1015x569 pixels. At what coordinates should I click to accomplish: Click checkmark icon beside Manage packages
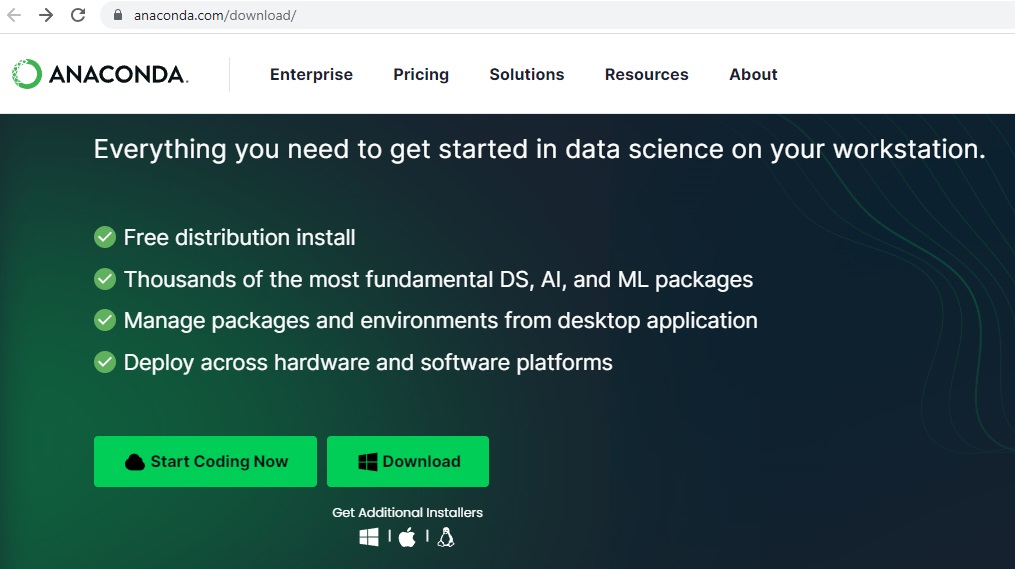105,320
